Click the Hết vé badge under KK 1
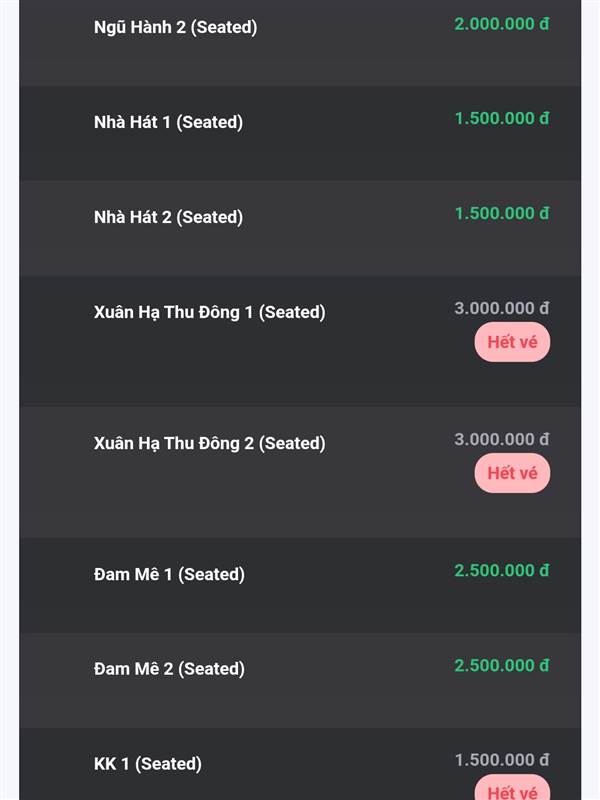This screenshot has height=800, width=600. click(x=512, y=789)
